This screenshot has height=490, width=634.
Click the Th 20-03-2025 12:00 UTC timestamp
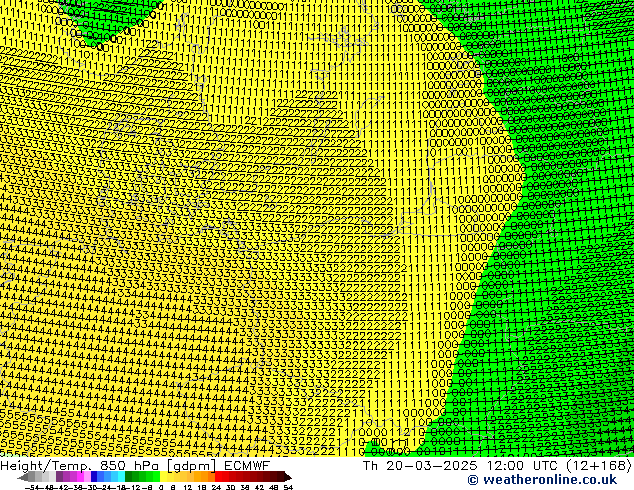[x=497, y=465]
